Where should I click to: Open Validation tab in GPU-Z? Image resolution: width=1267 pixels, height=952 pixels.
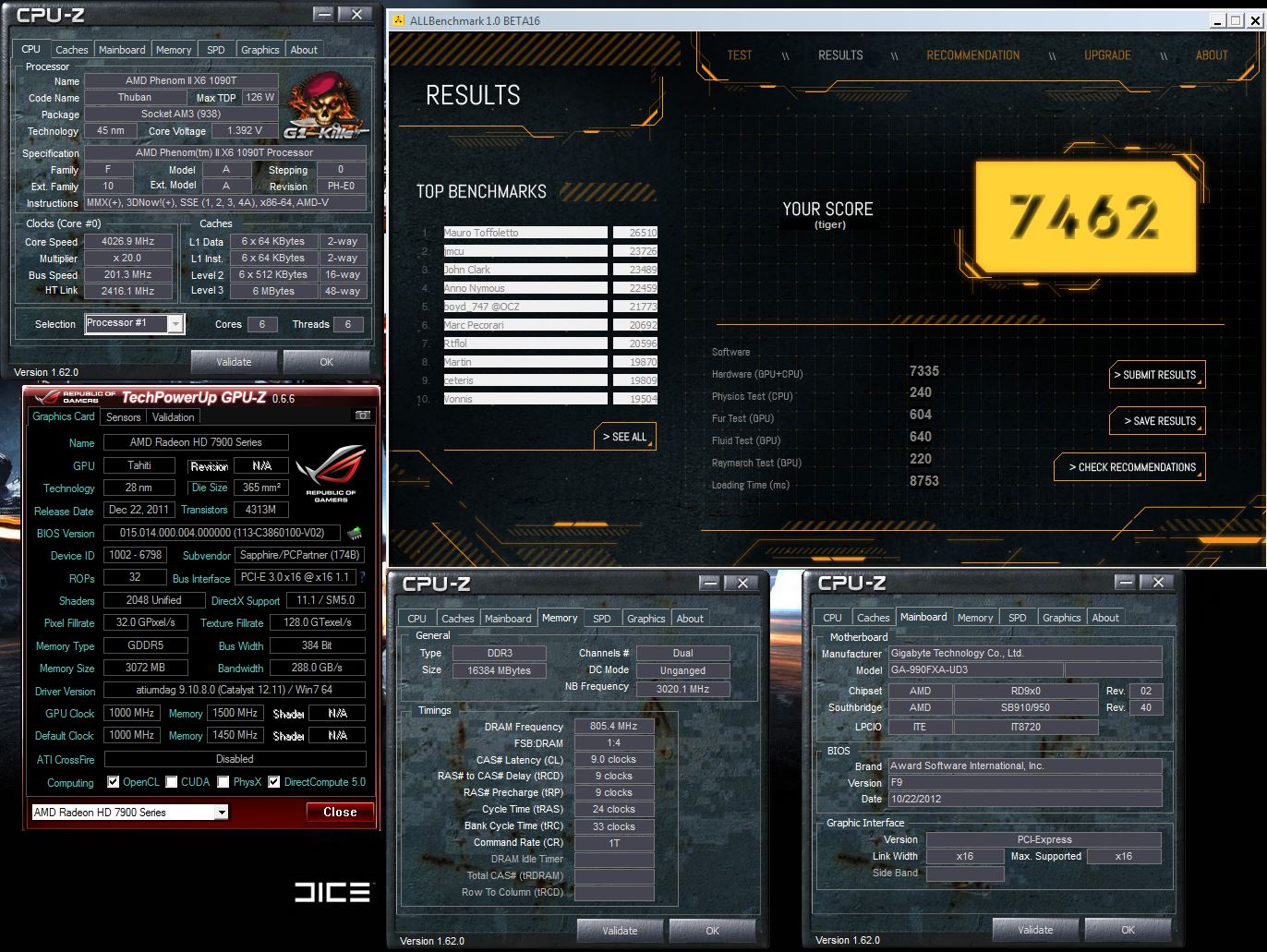(x=174, y=417)
